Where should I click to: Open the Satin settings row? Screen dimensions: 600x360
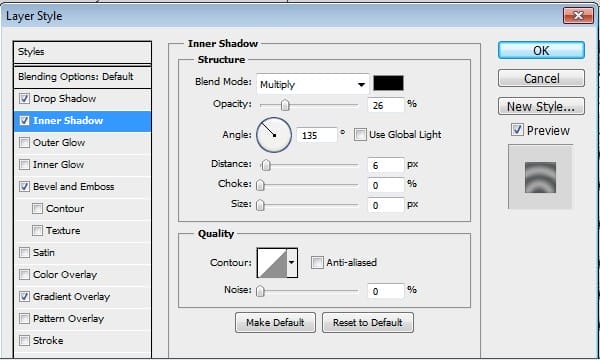[82, 252]
